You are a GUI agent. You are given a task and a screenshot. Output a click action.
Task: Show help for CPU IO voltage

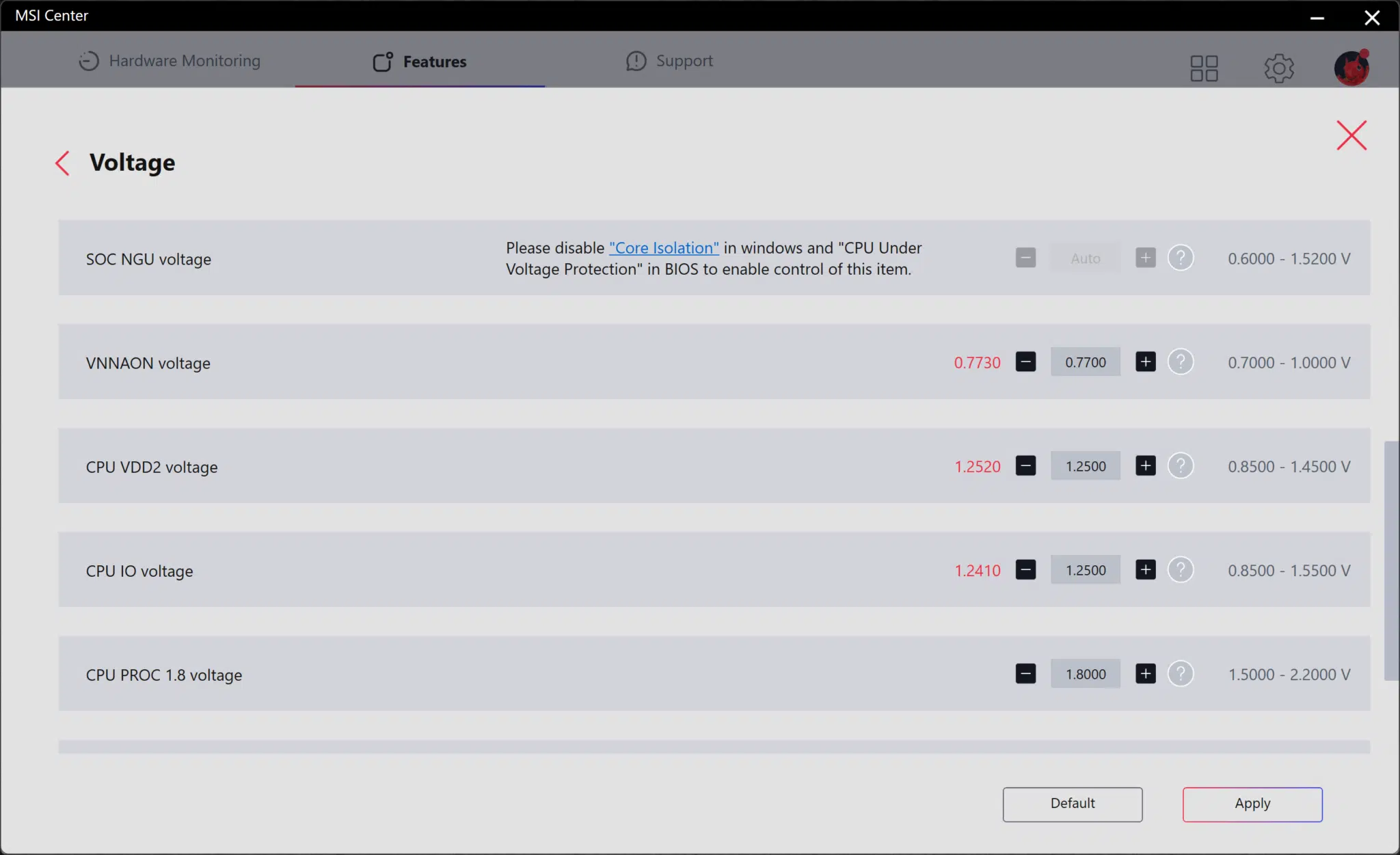1181,569
